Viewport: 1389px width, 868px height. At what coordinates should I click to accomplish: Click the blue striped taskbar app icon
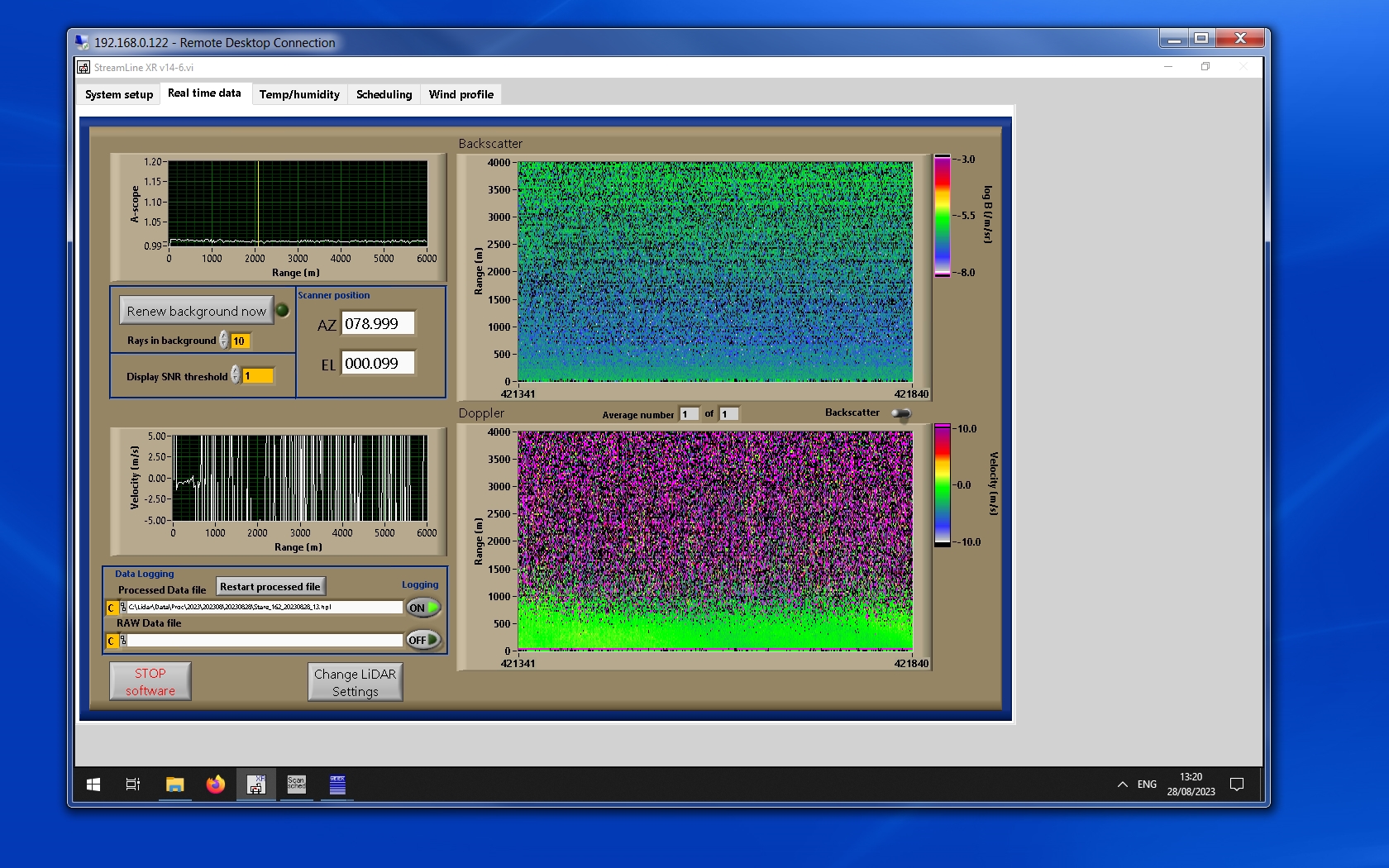[337, 785]
